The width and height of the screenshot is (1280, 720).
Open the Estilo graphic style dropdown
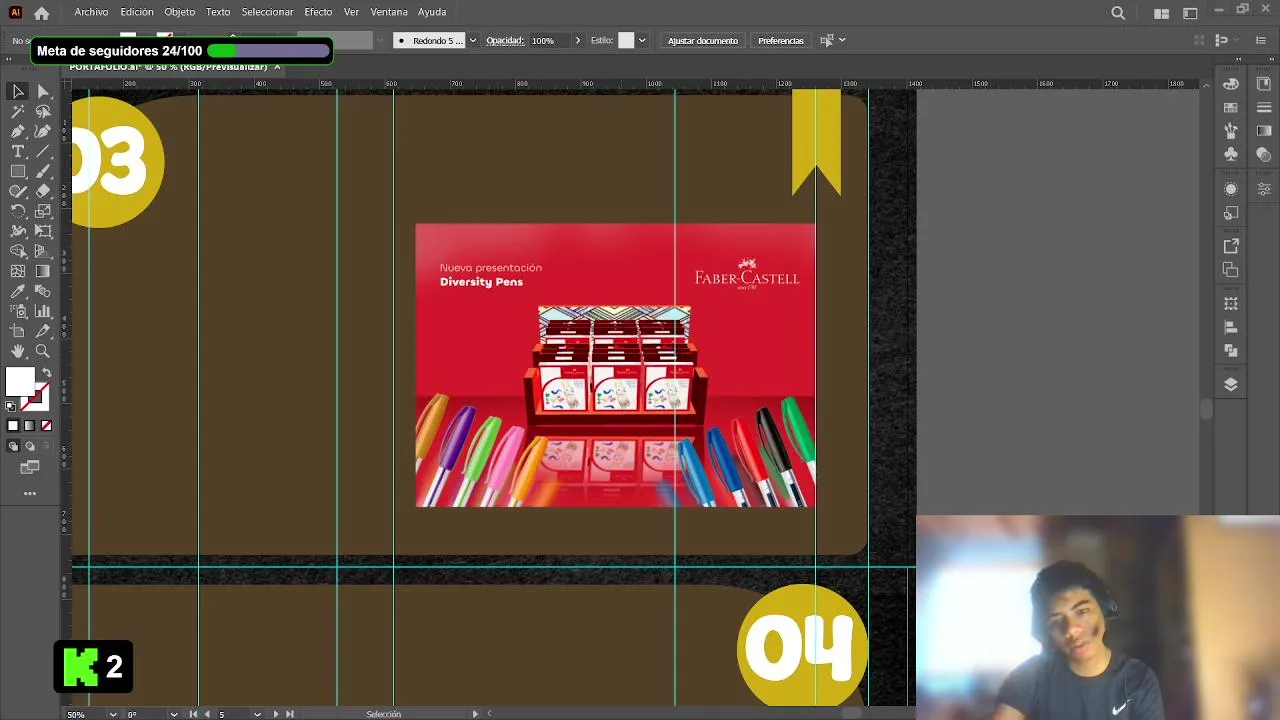point(642,41)
